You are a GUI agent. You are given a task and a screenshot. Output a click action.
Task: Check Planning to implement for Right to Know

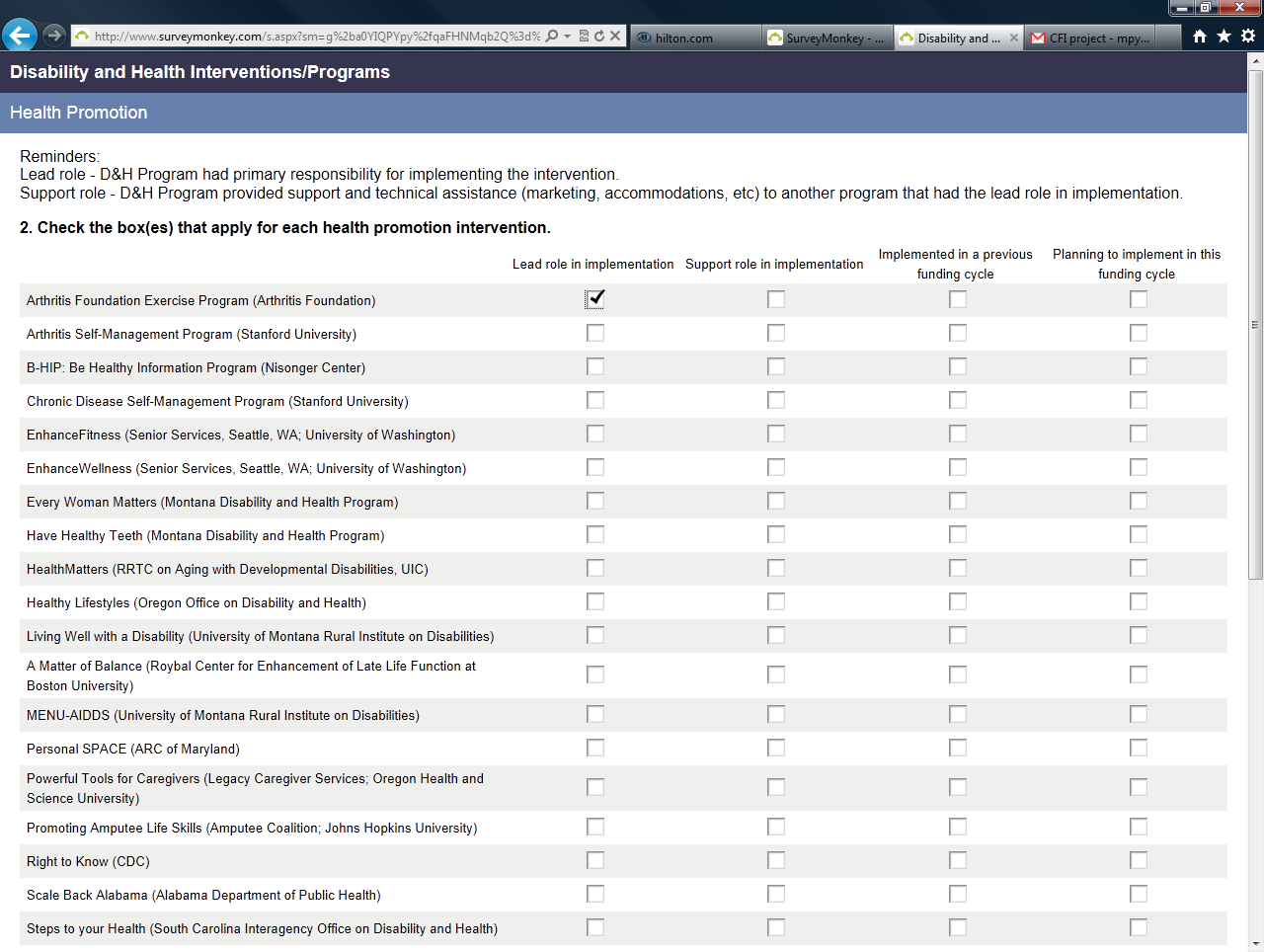pyautogui.click(x=1139, y=860)
